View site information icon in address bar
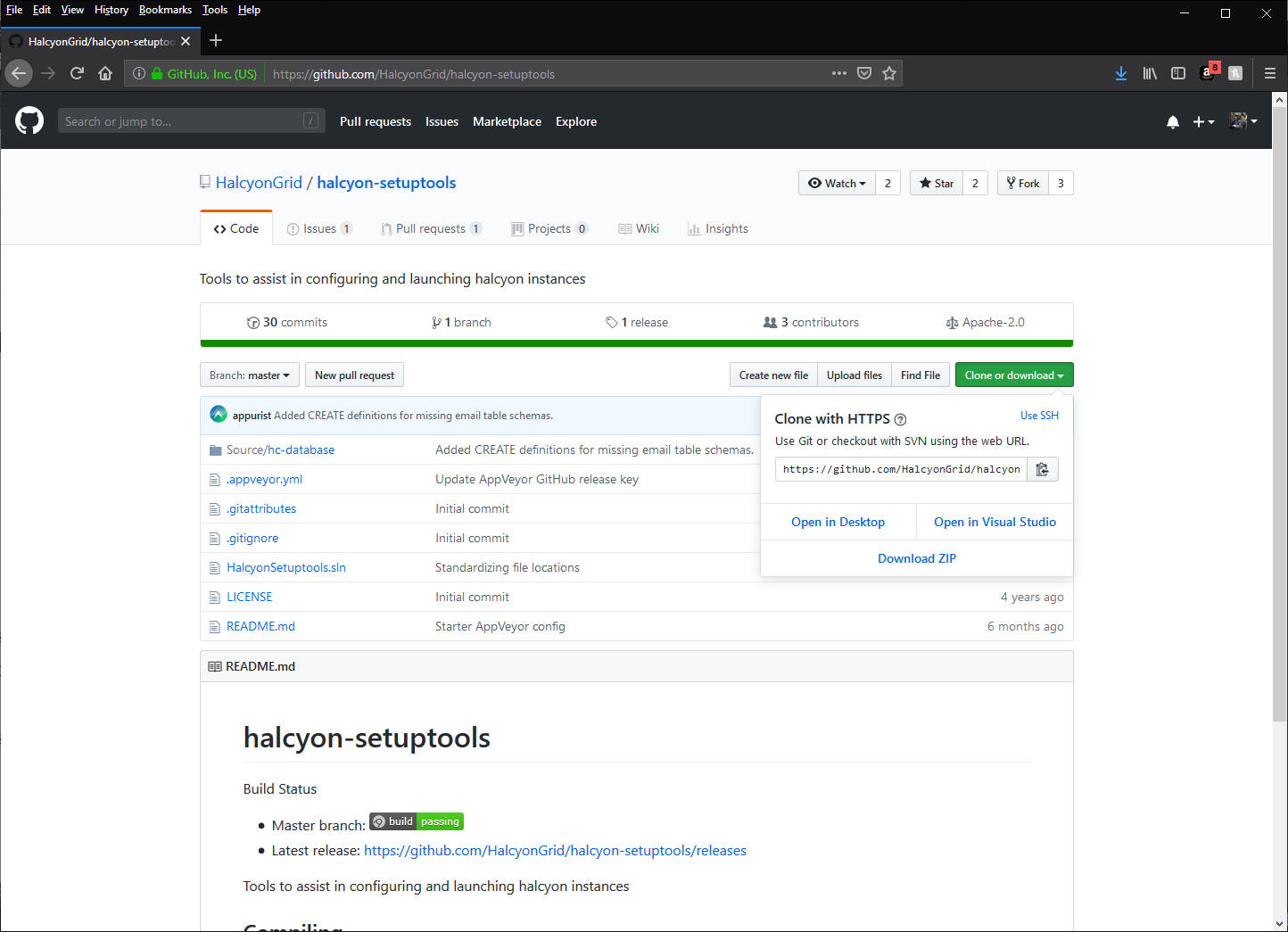Viewport: 1288px width, 932px height. coord(139,74)
